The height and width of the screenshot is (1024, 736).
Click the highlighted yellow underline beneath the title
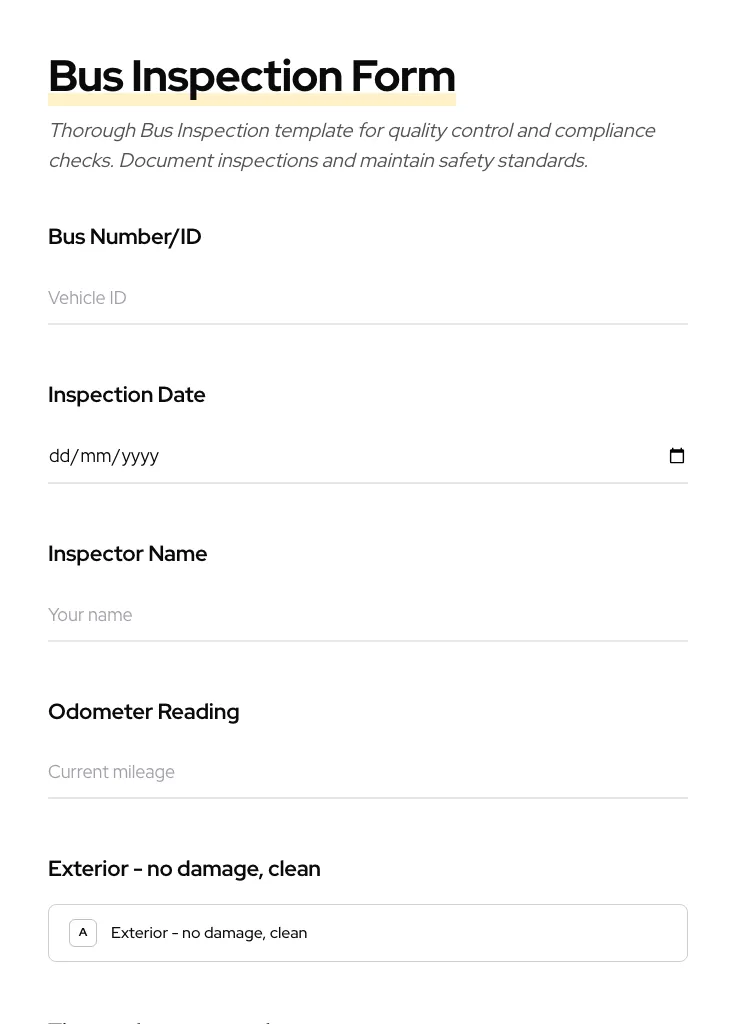click(x=252, y=99)
